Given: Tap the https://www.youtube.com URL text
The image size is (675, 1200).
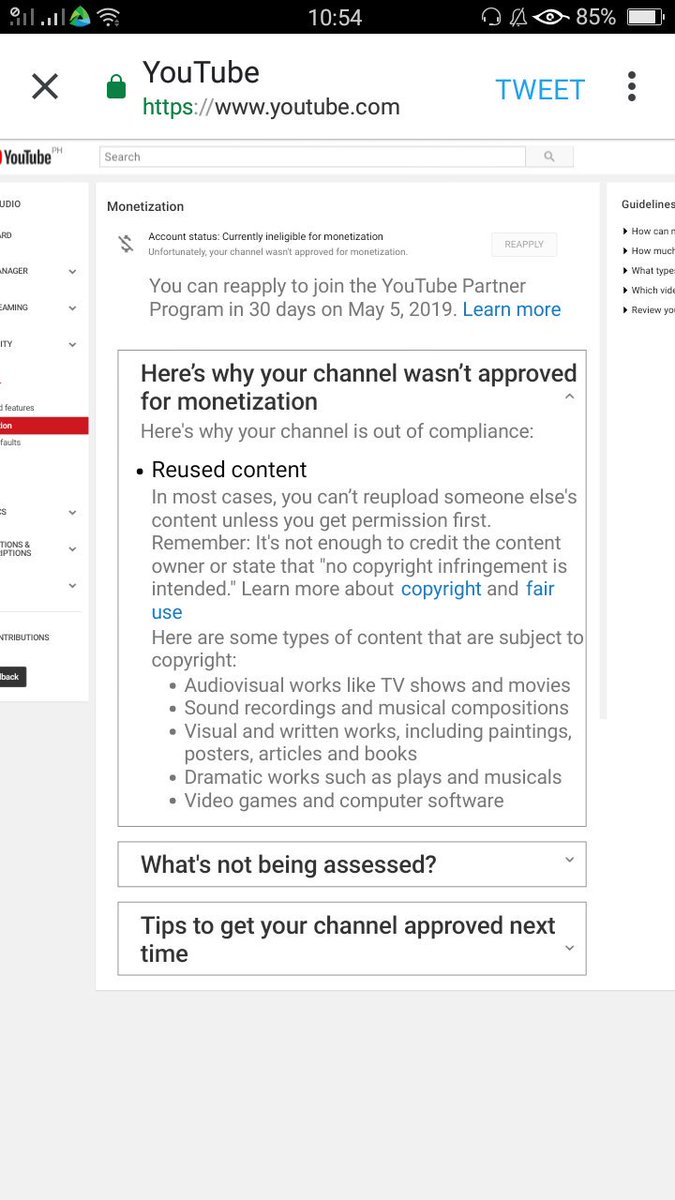Looking at the screenshot, I should [271, 107].
